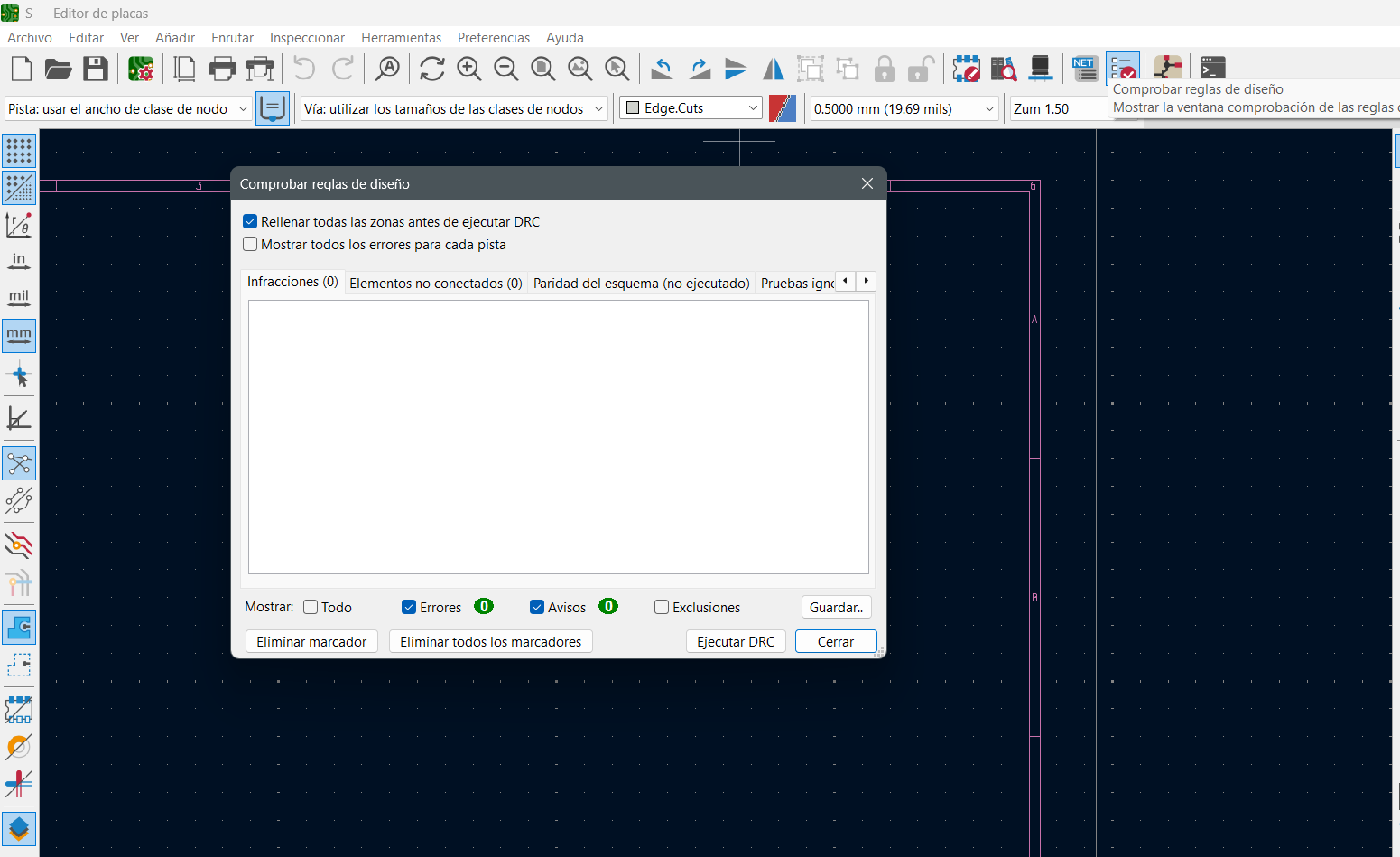The image size is (1400, 857).
Task: Click the red-blue layer pair swatch
Action: tap(783, 108)
